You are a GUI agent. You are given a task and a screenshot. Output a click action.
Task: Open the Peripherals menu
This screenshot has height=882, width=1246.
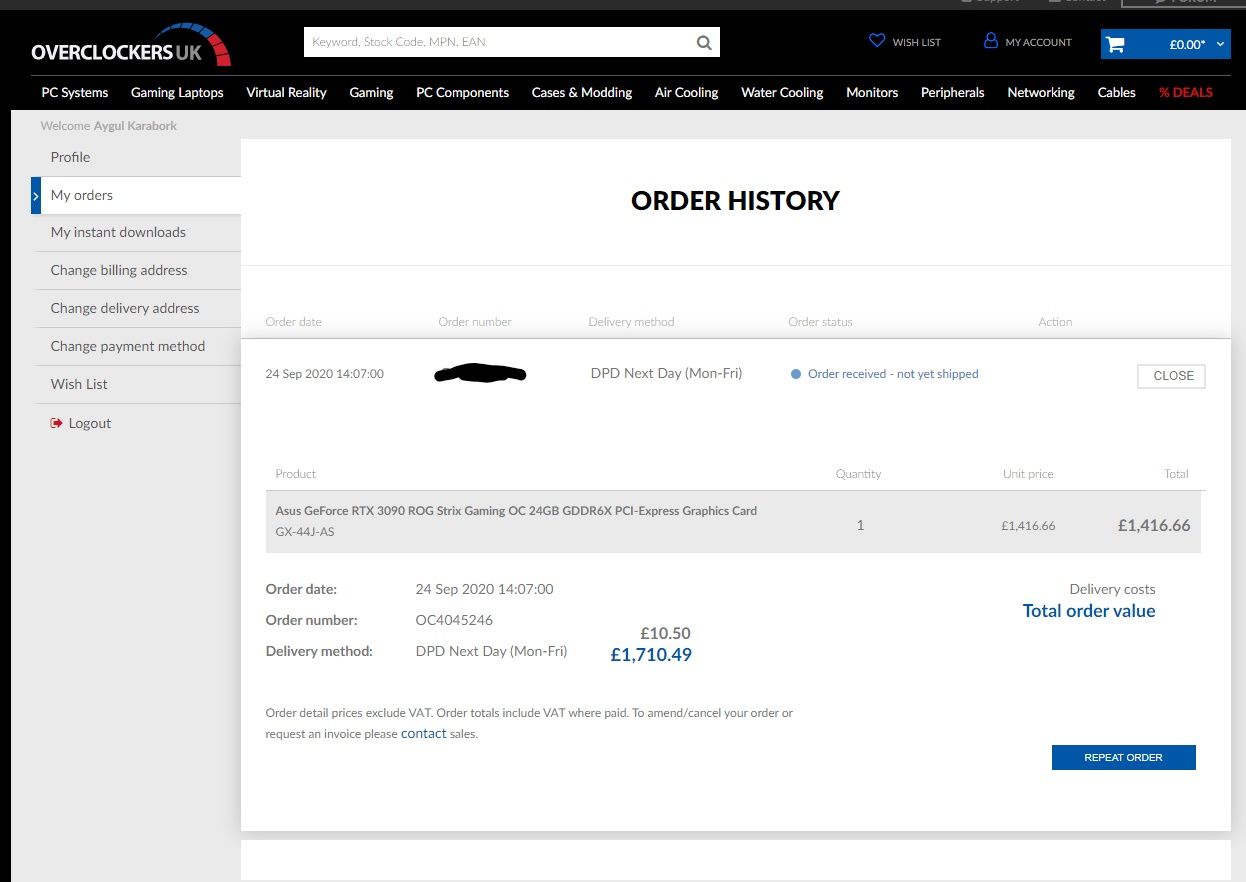point(953,92)
